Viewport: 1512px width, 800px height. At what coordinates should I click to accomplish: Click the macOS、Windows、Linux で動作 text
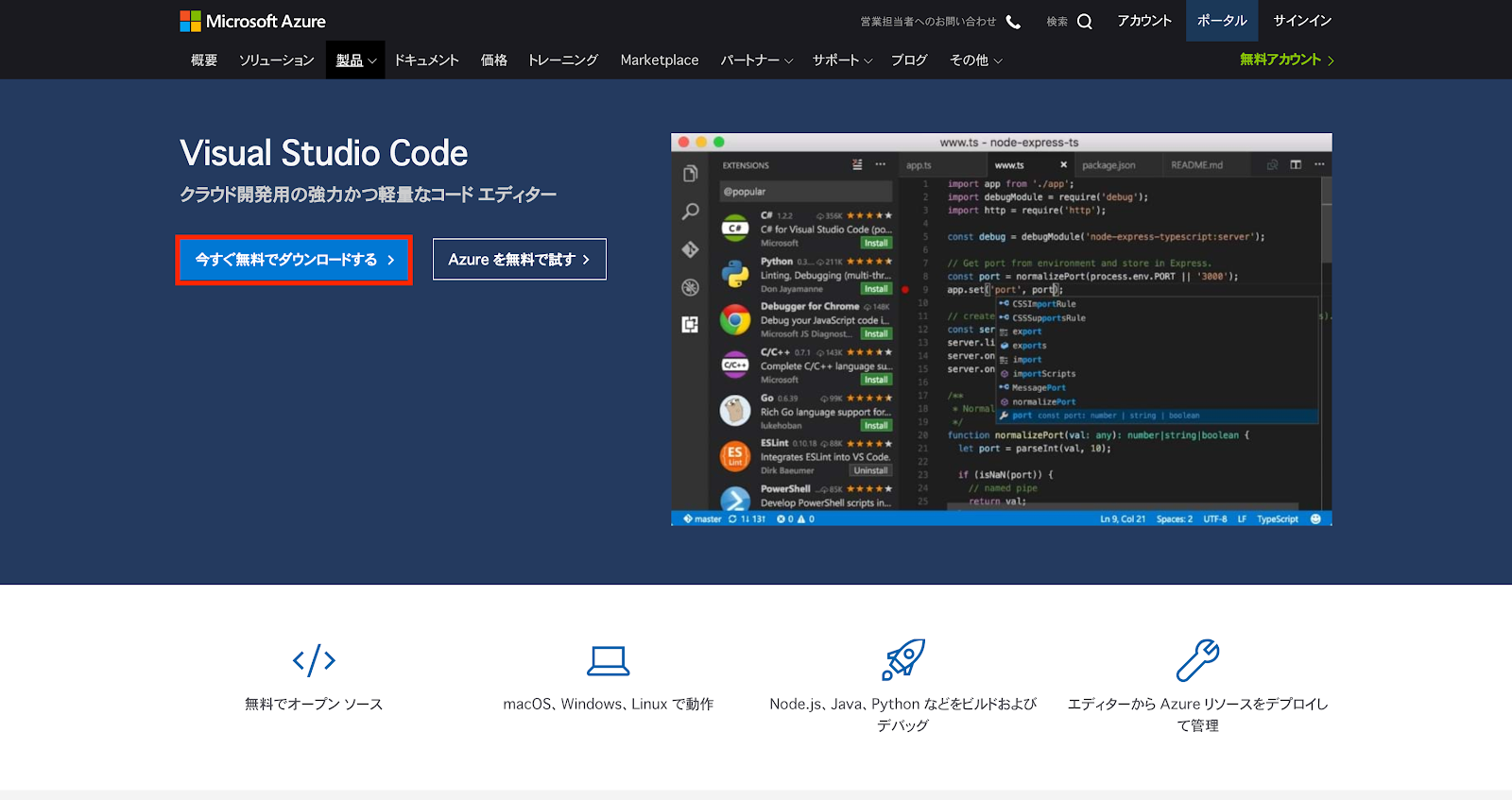pyautogui.click(x=608, y=704)
